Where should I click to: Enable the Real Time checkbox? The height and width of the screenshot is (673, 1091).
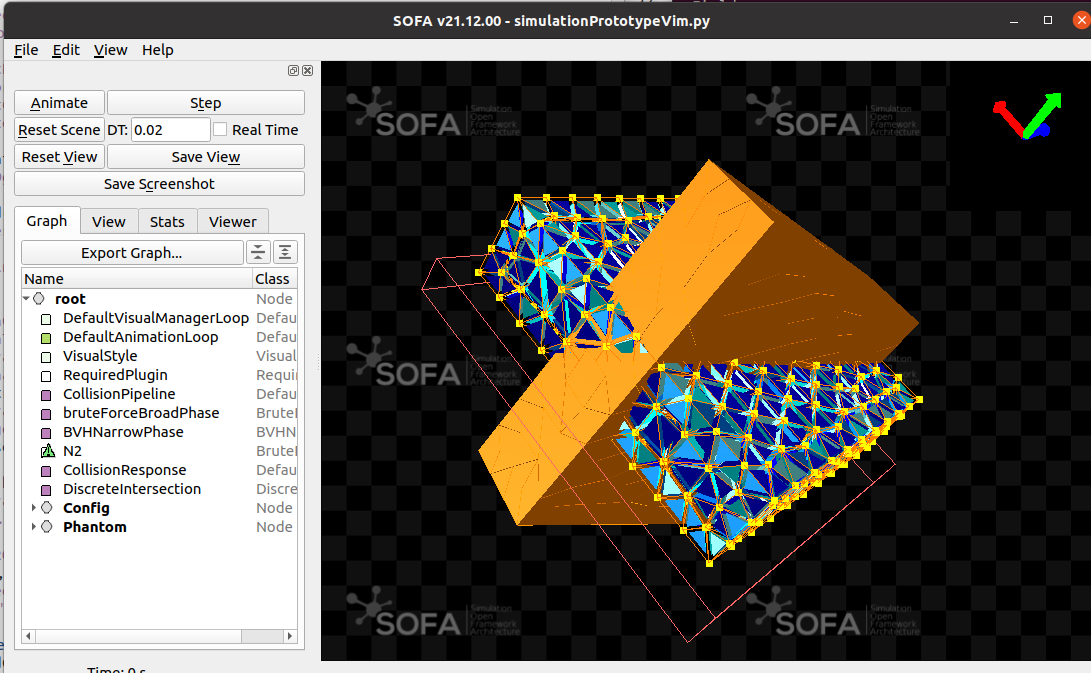(219, 129)
